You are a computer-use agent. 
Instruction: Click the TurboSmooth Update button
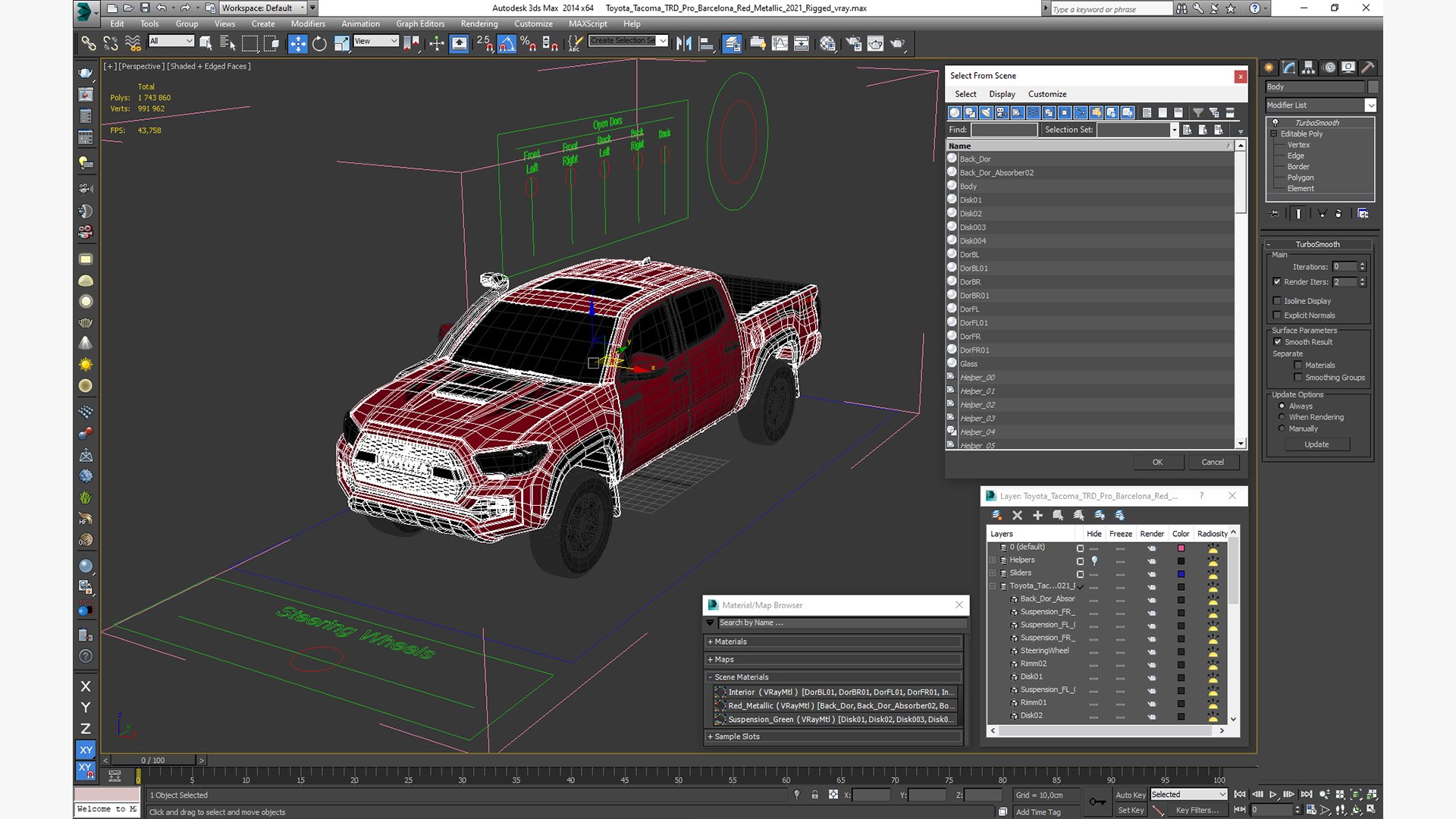click(1316, 444)
